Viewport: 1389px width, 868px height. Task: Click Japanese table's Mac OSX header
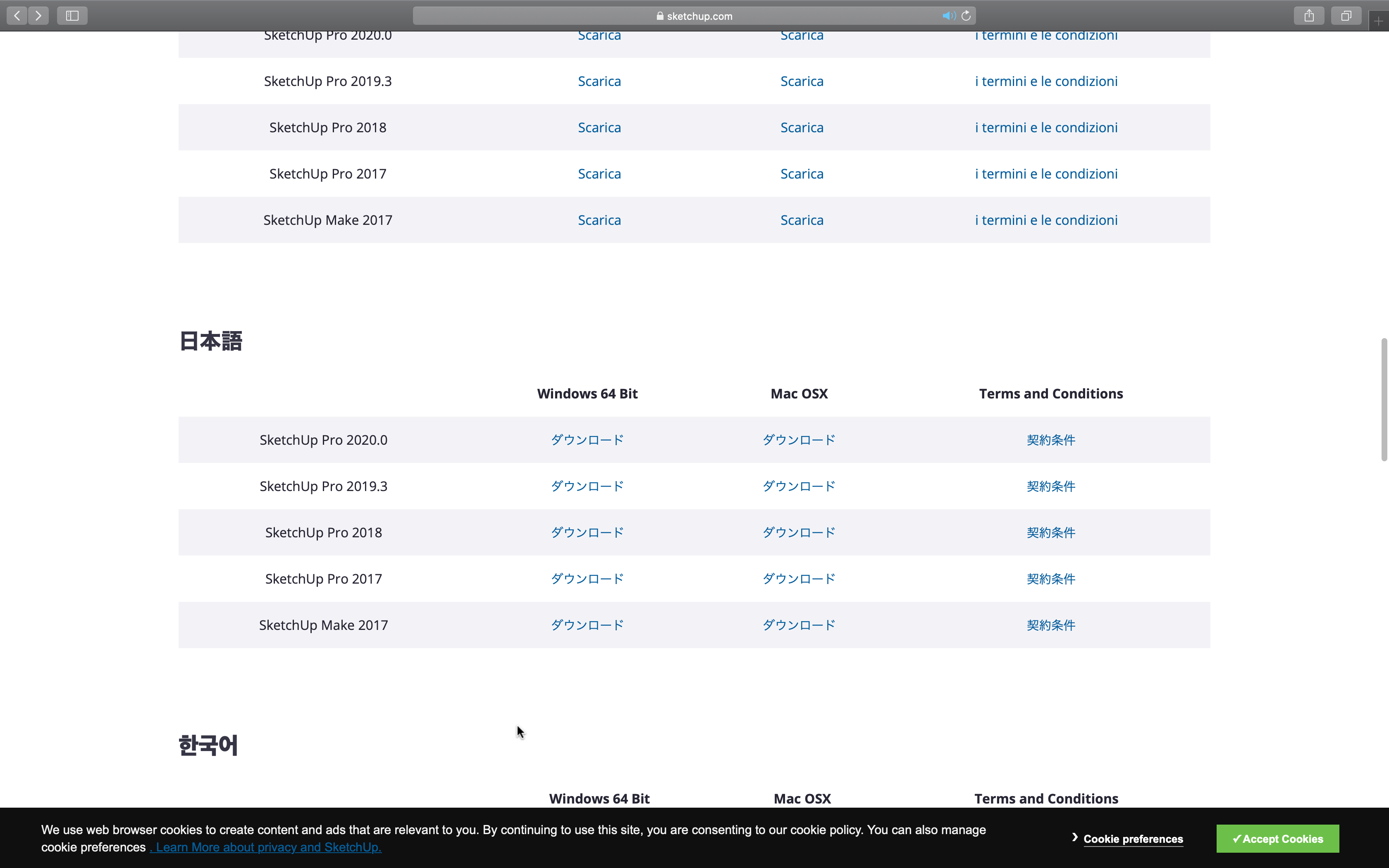[x=799, y=394]
